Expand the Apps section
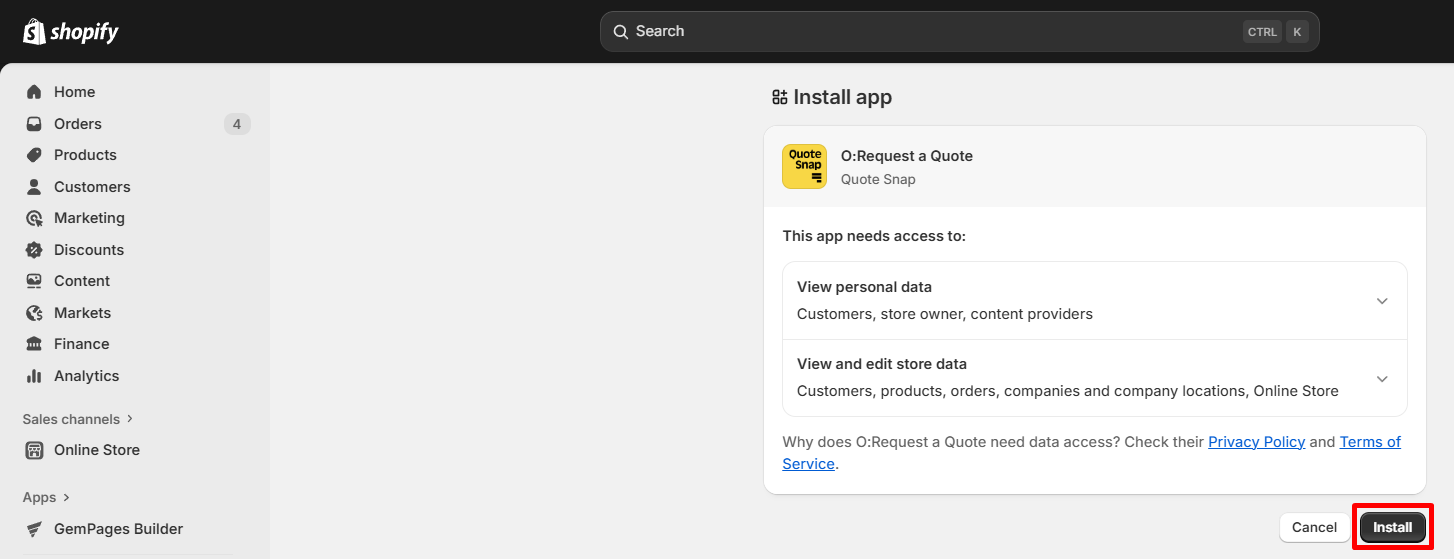Screen dimensions: 1454x559 47,497
